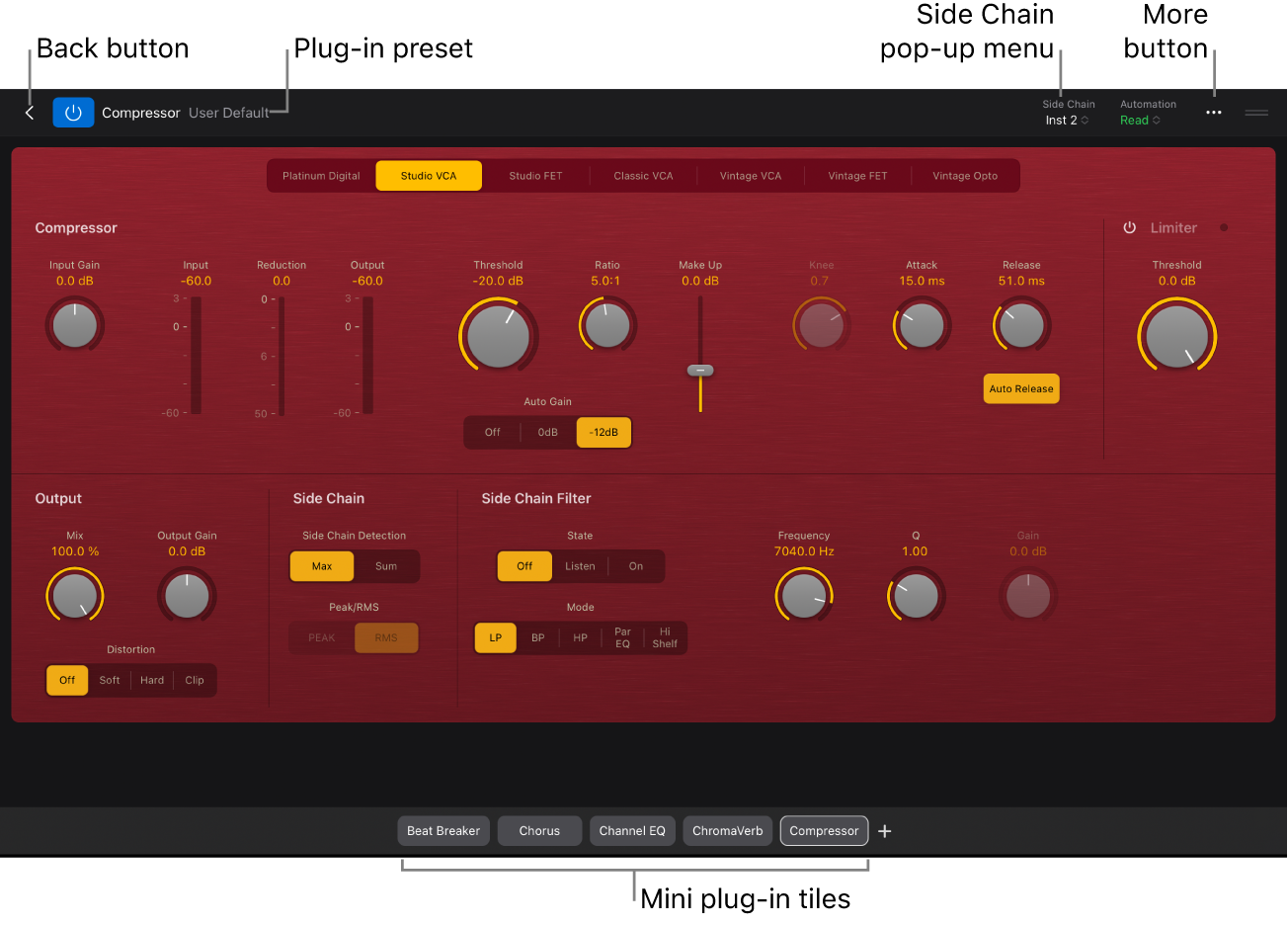
Task: Choose Hi Shelf filter mode
Action: click(666, 637)
